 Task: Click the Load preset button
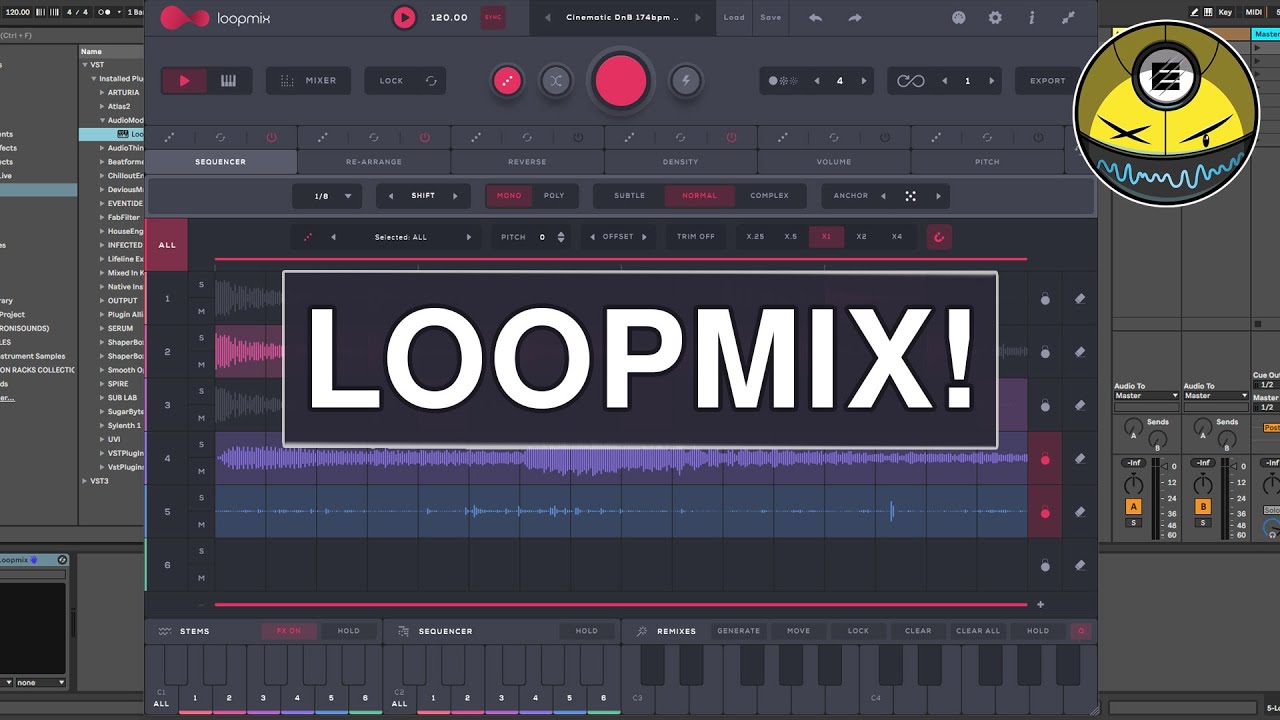[734, 17]
